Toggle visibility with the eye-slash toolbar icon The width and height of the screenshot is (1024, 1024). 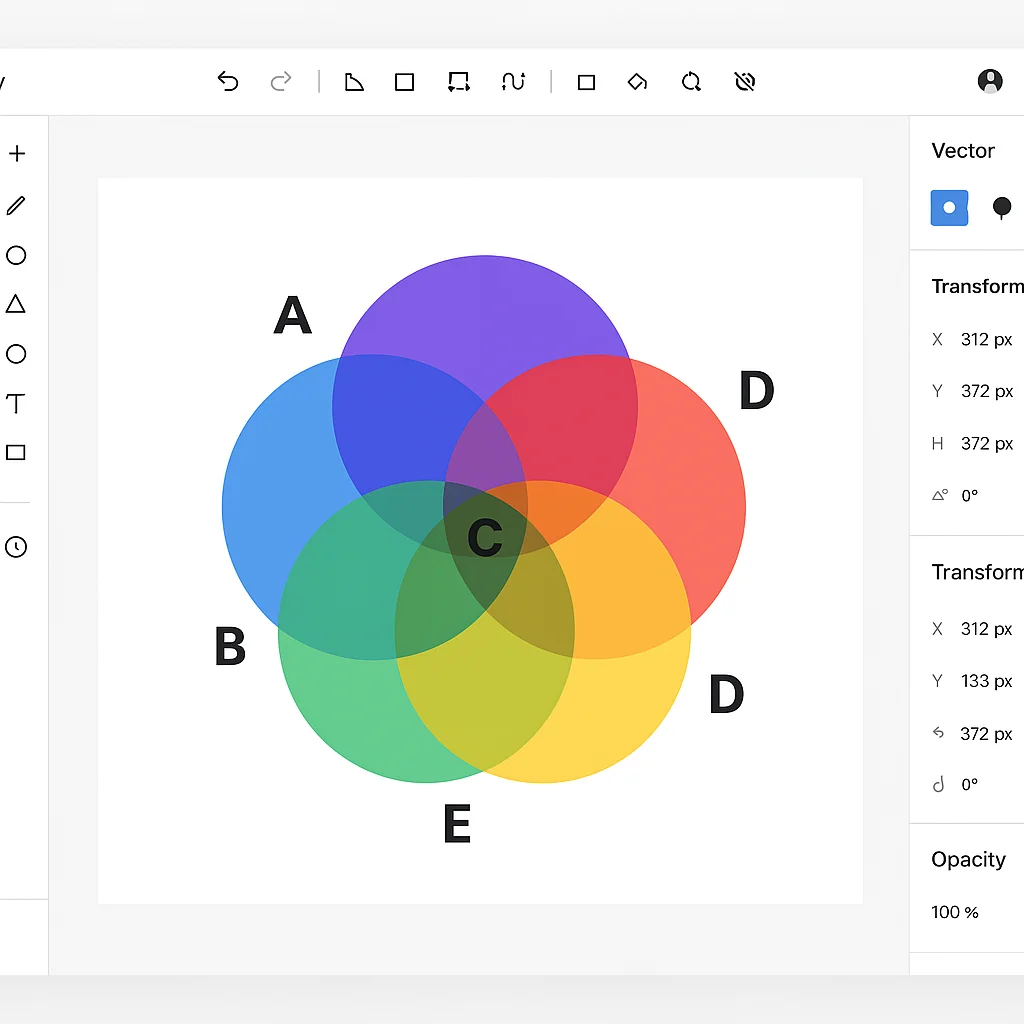[x=745, y=82]
